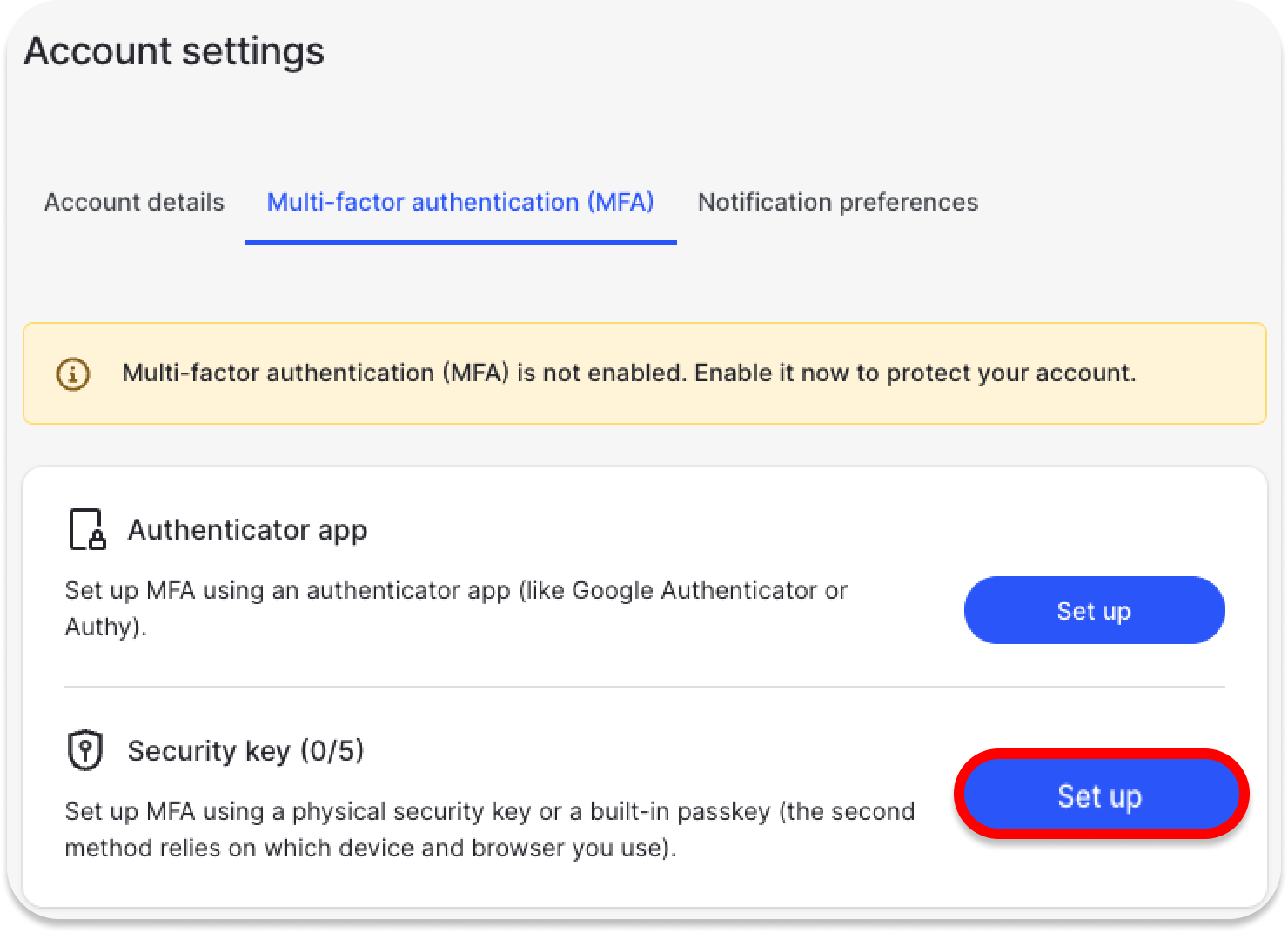
Task: Select the Authenticator app heading text
Action: pos(247,529)
